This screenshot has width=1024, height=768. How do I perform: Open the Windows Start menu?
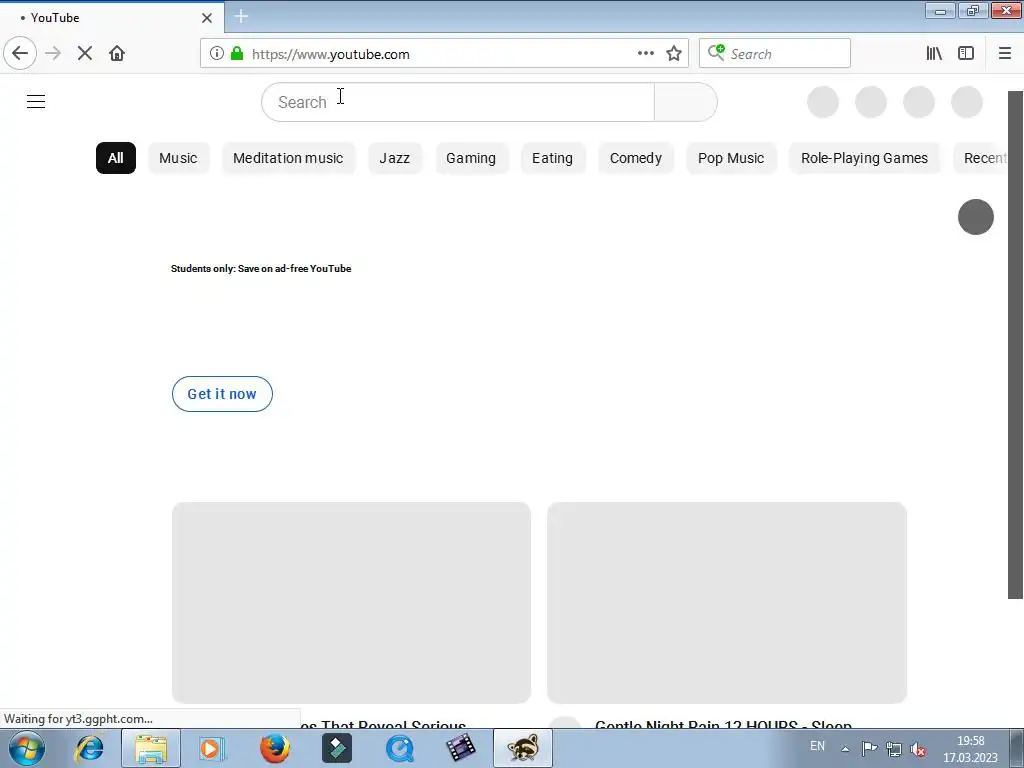pos(27,748)
